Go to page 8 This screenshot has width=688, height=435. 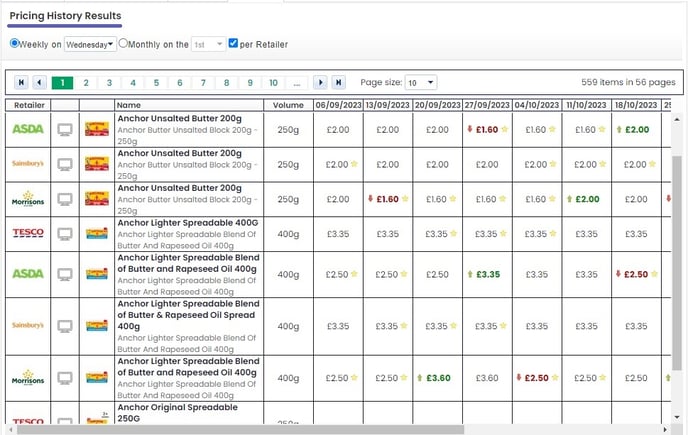226,83
